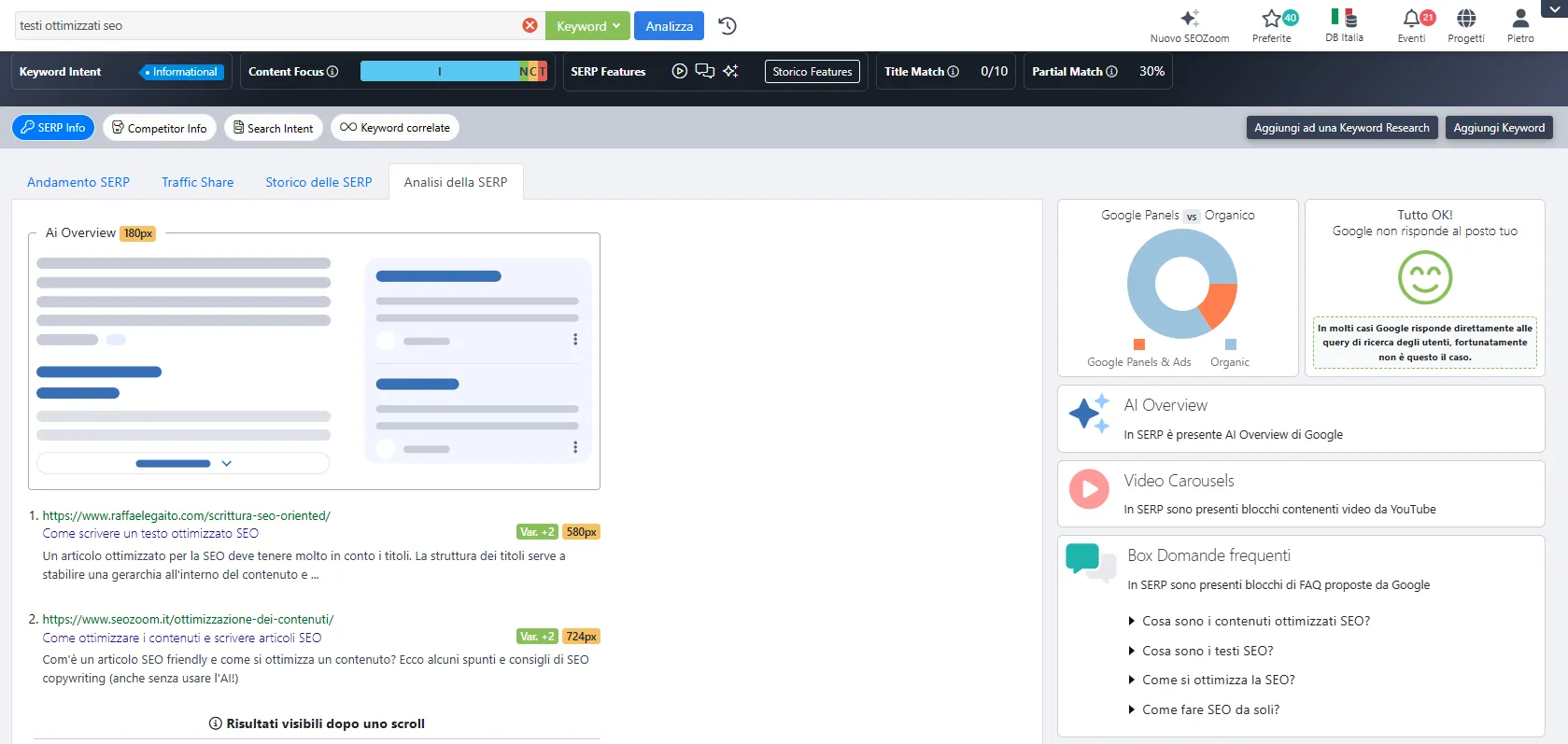The height and width of the screenshot is (744, 1568).
Task: Open Progetti globe icon
Action: click(x=1465, y=19)
